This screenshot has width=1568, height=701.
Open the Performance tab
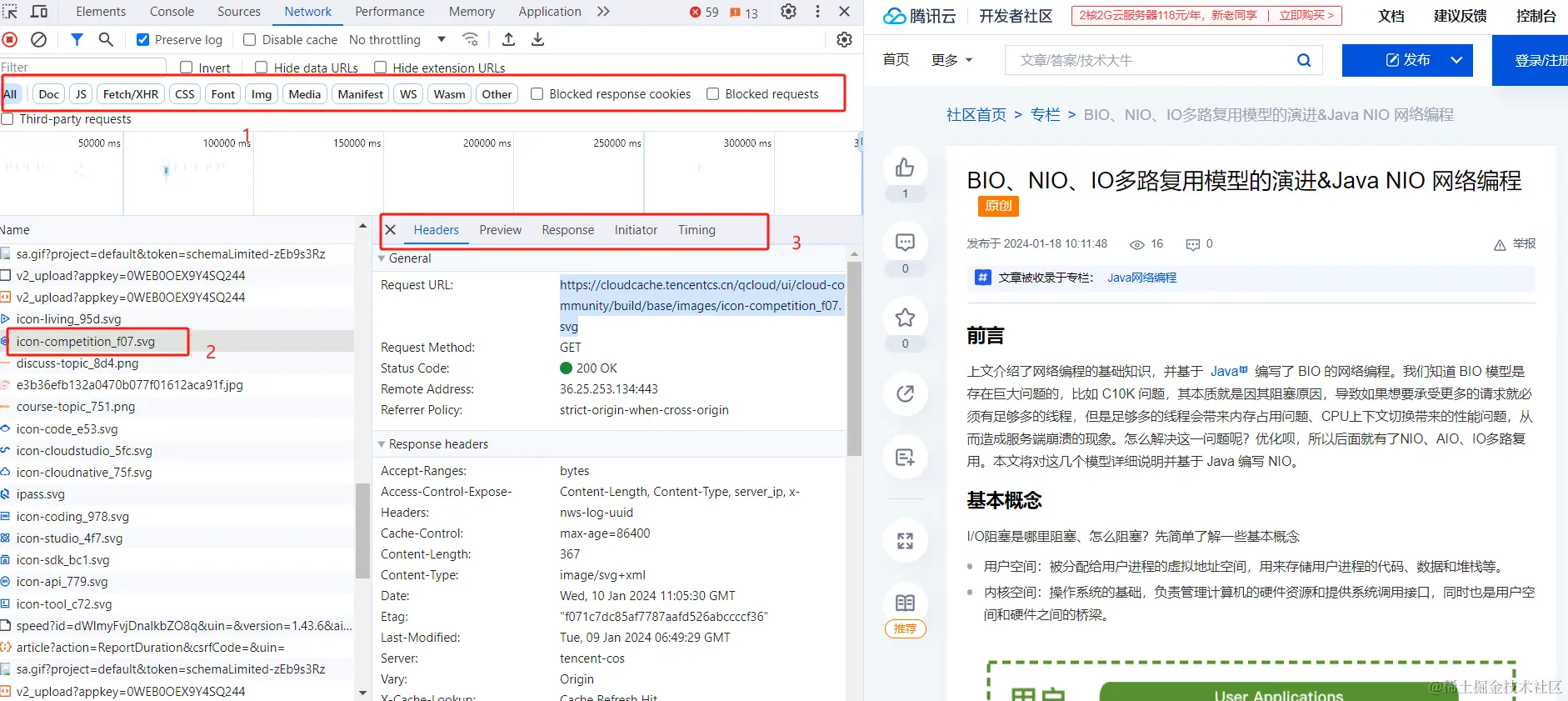point(390,12)
